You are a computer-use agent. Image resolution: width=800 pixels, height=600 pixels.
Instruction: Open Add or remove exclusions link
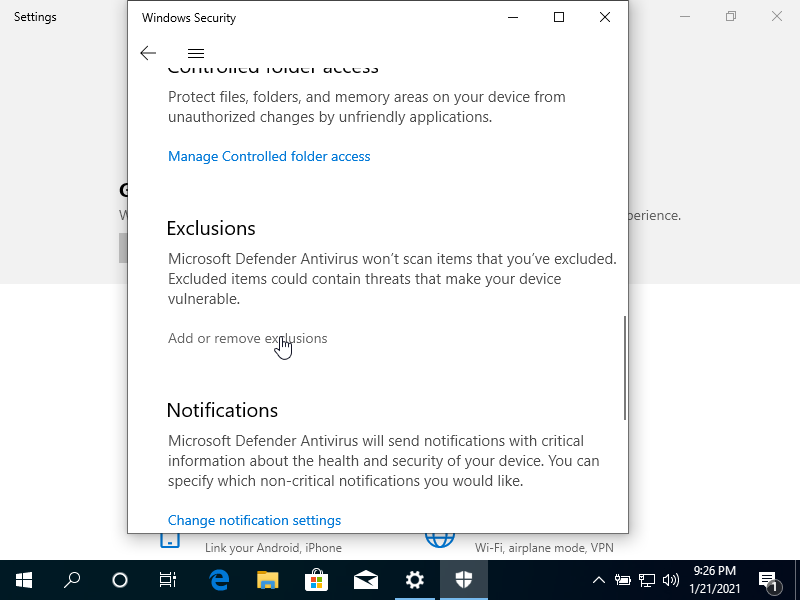pyautogui.click(x=247, y=338)
